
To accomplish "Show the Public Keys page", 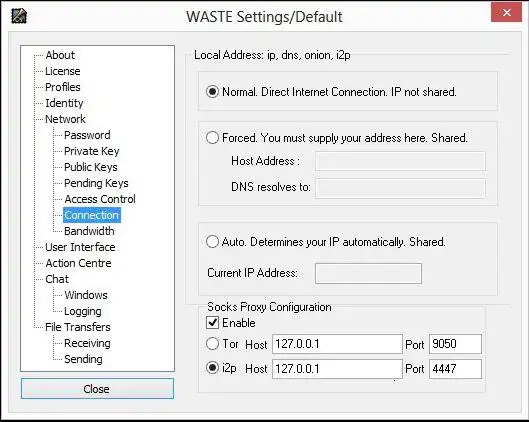I will pyautogui.click(x=91, y=167).
